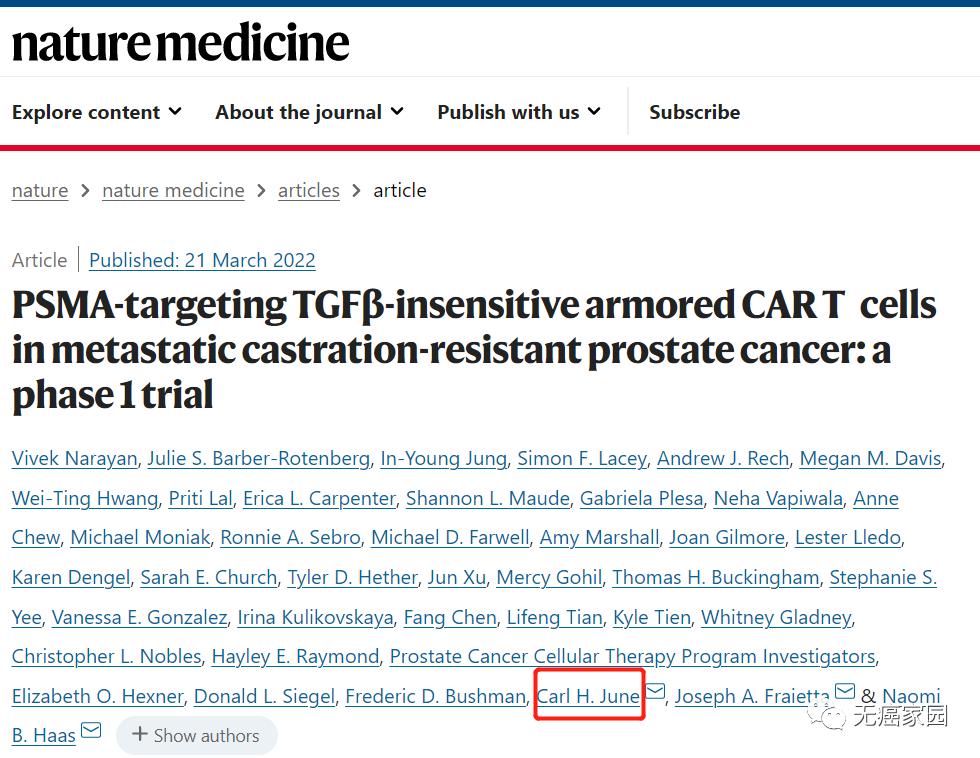The image size is (980, 758).
Task: Expand the Publish with us menu
Action: [x=518, y=112]
